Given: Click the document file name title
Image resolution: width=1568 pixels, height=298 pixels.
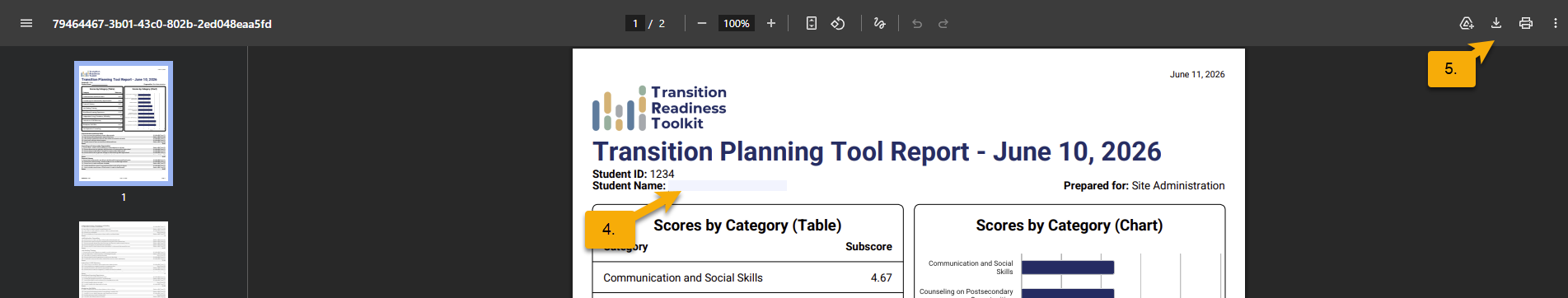Looking at the screenshot, I should point(162,24).
